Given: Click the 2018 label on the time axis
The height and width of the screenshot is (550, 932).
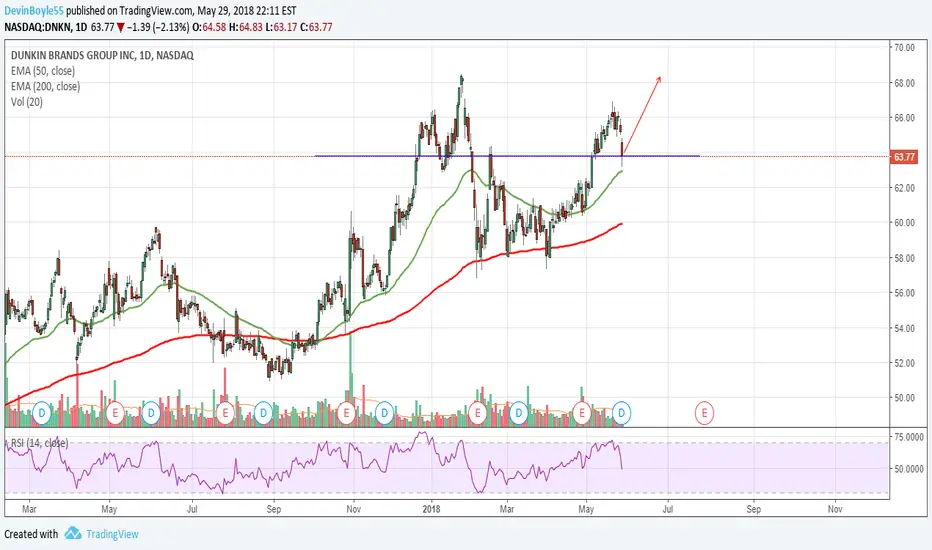Looking at the screenshot, I should [431, 509].
